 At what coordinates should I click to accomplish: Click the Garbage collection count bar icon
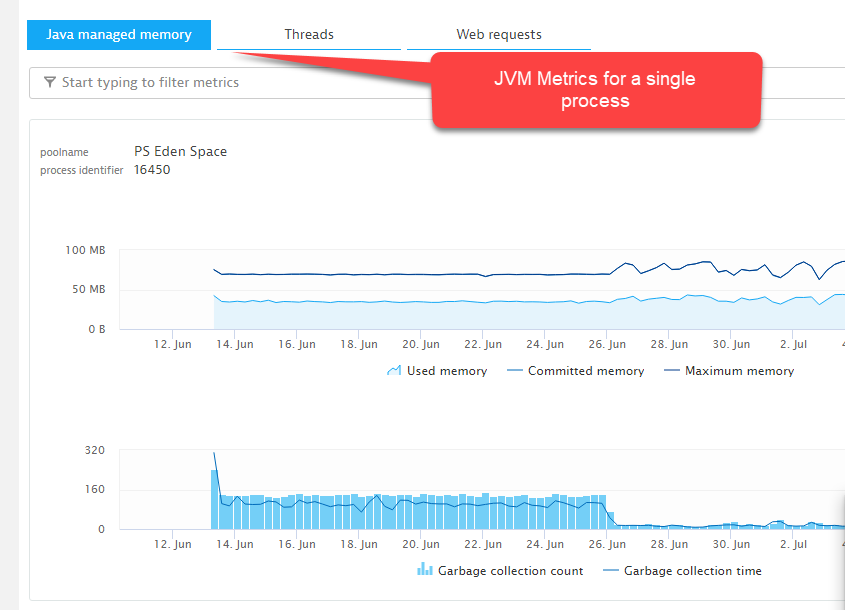point(424,571)
